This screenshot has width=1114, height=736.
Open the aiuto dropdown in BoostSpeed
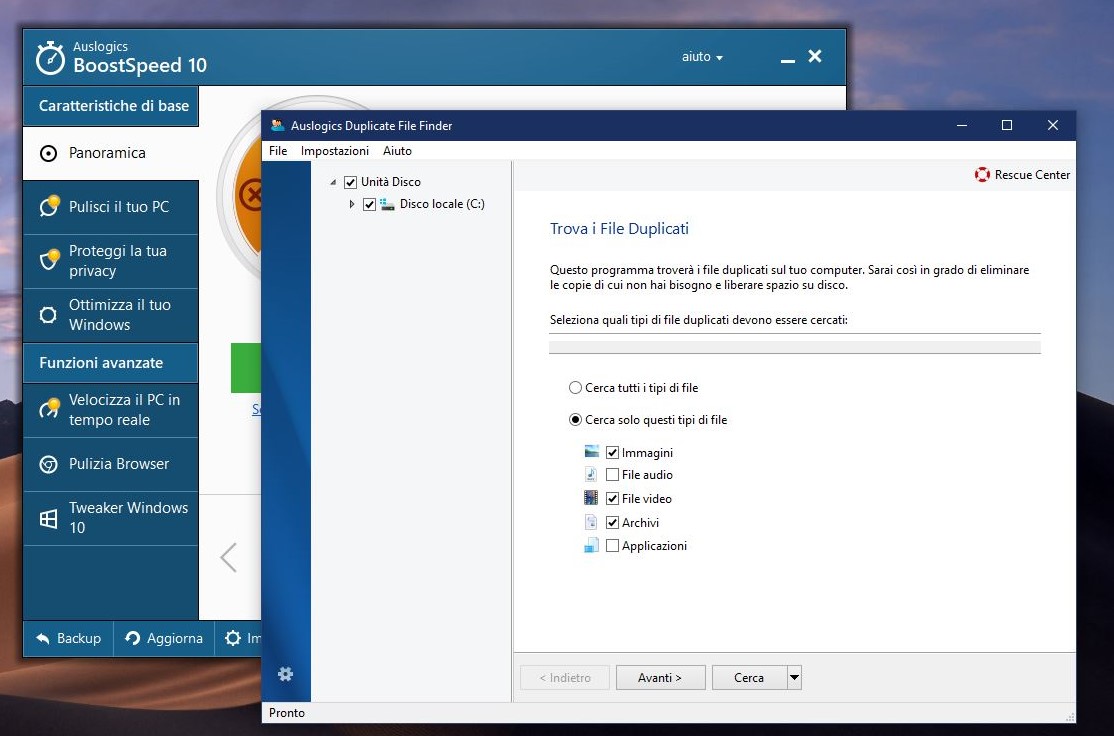coord(702,57)
